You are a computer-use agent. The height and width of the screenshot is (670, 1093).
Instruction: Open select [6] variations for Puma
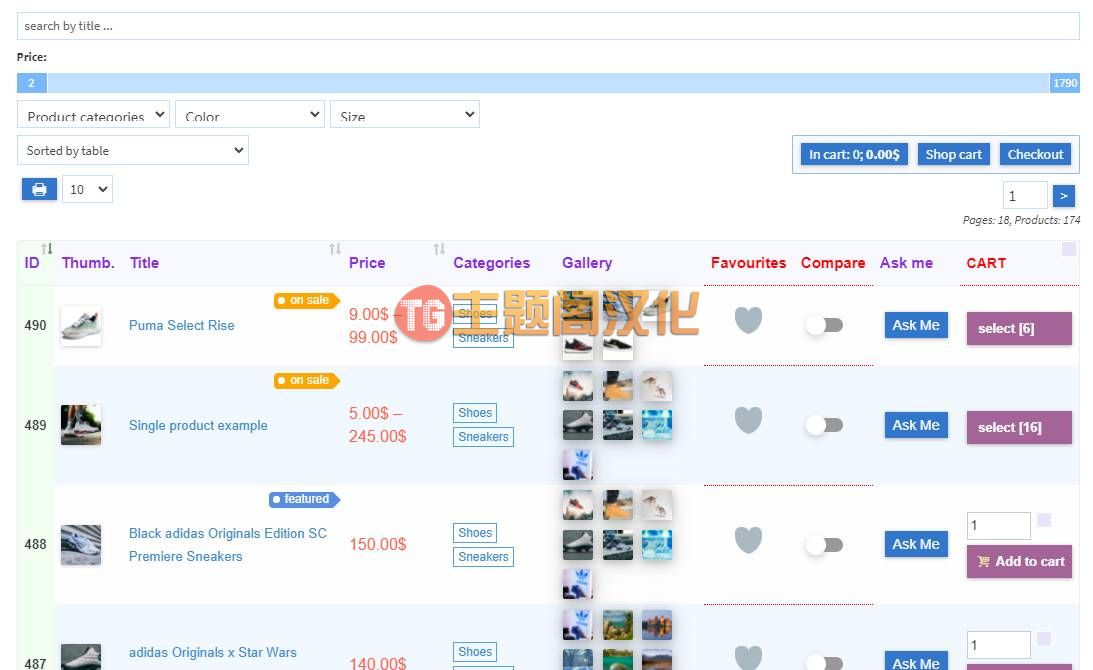(x=1019, y=328)
